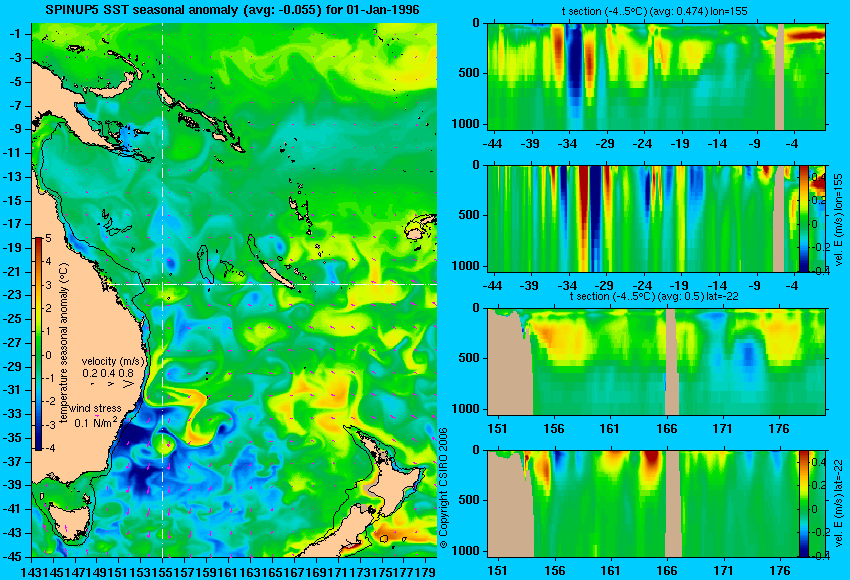Click the 0.4 m/s velocity arrow symbol
850x580 pixels.
point(111,384)
